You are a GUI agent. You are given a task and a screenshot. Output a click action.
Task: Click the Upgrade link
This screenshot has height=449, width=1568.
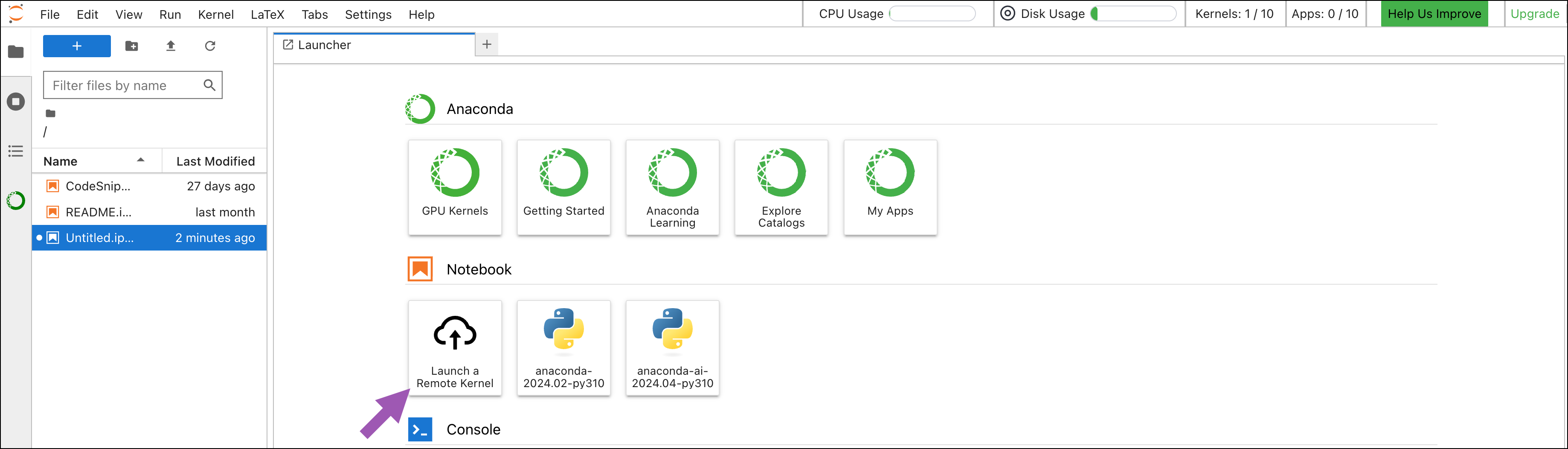(1535, 14)
